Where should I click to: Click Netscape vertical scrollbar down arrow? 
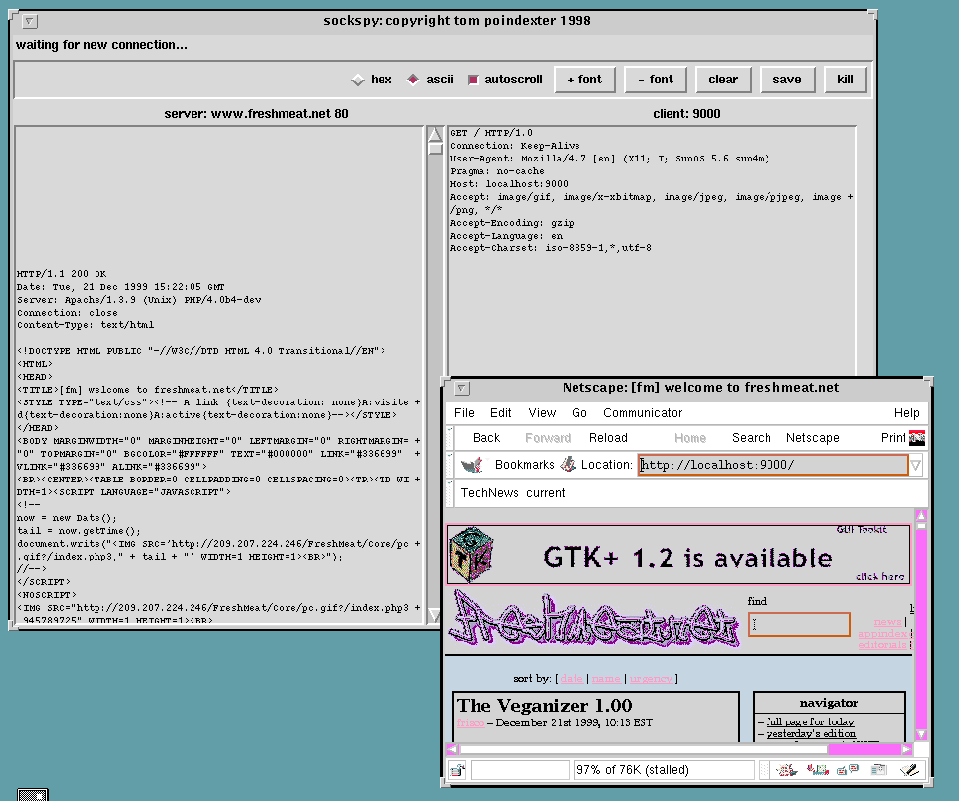click(921, 734)
